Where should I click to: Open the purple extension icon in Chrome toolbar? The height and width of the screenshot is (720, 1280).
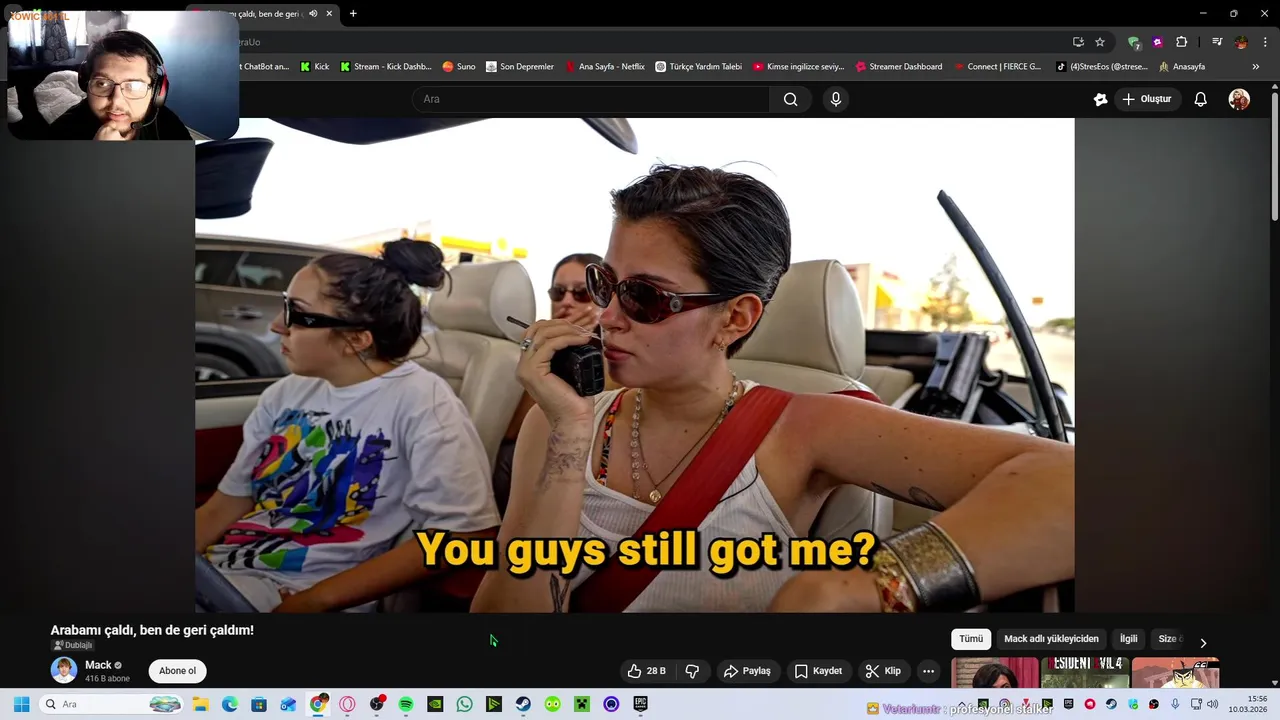click(1158, 42)
